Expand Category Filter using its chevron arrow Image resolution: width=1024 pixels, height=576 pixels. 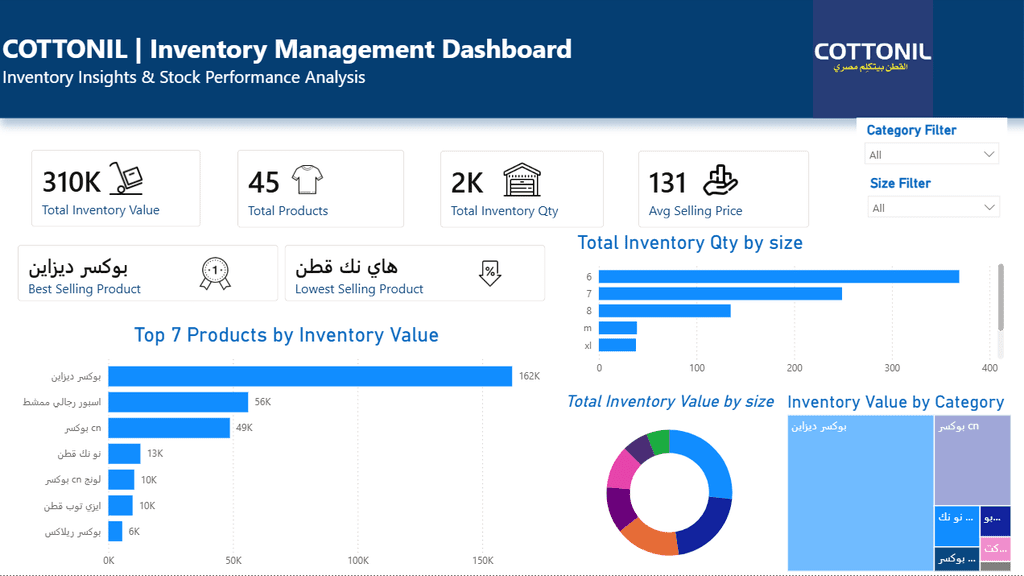click(989, 154)
